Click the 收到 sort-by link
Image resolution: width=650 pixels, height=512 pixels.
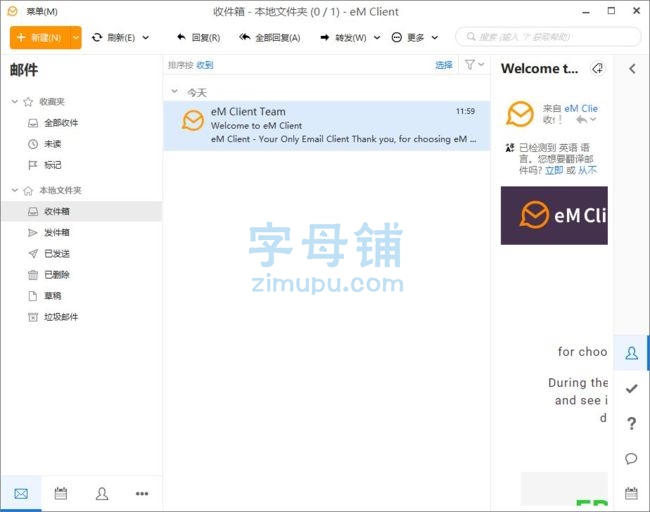[205, 65]
